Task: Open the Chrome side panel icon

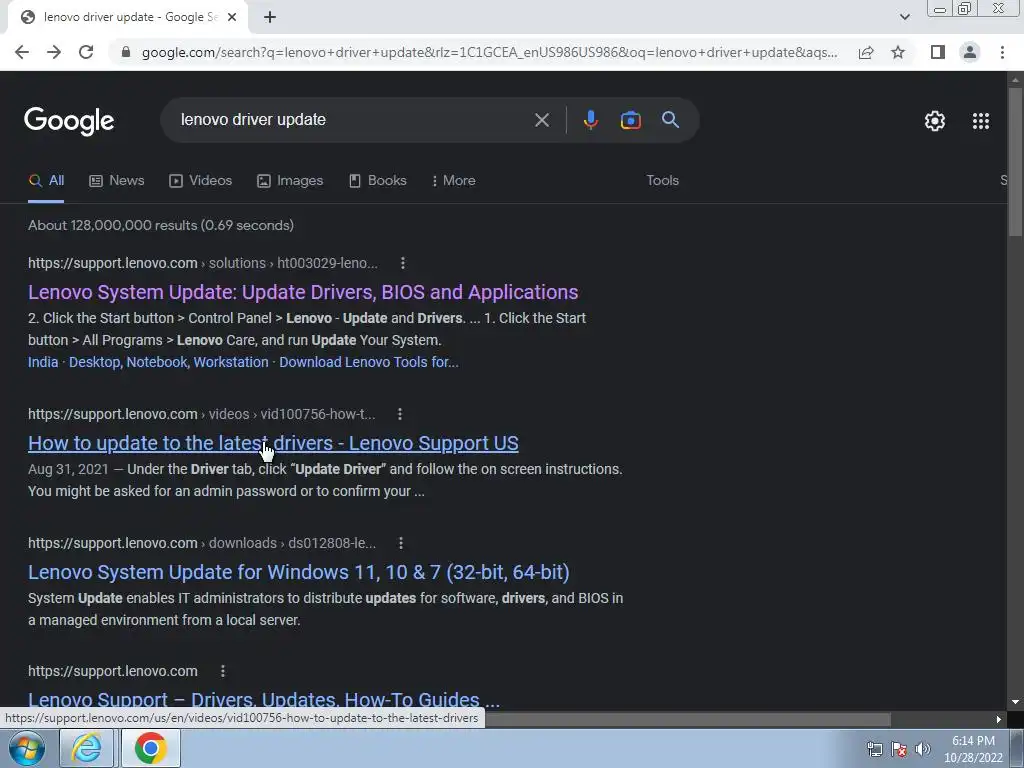Action: pyautogui.click(x=938, y=52)
